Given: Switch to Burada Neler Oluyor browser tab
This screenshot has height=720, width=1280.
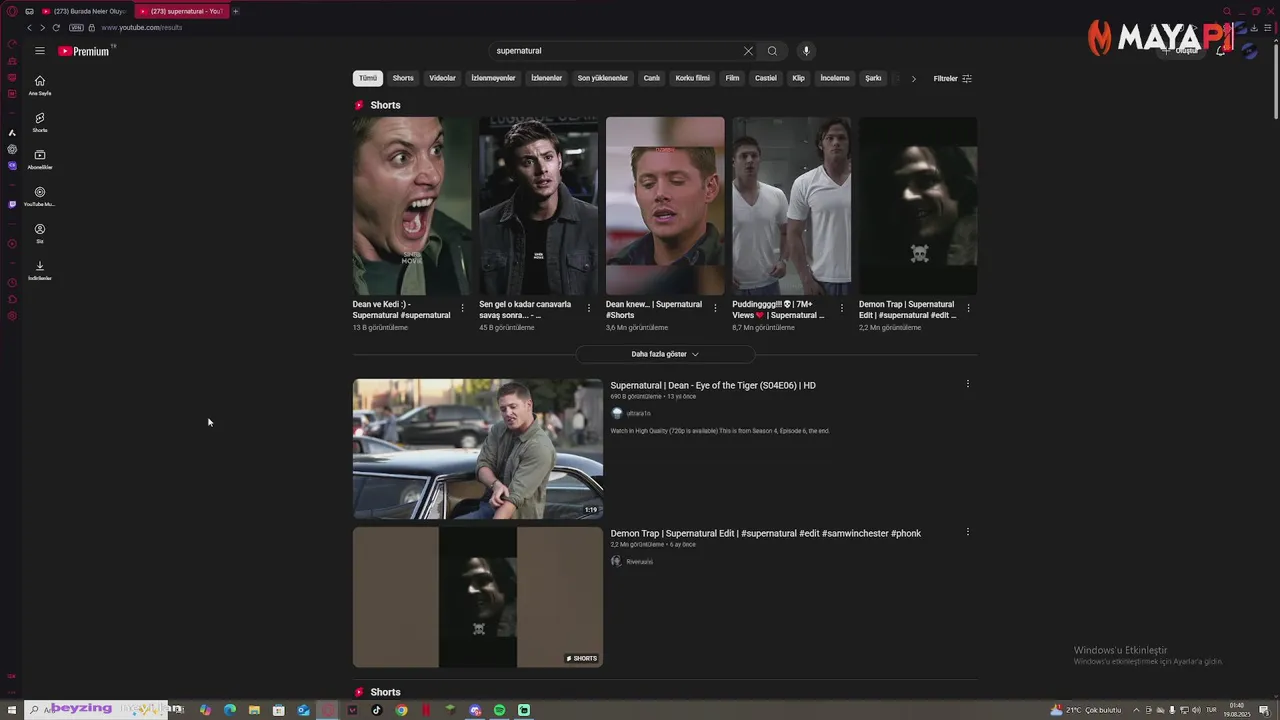Looking at the screenshot, I should tap(85, 11).
